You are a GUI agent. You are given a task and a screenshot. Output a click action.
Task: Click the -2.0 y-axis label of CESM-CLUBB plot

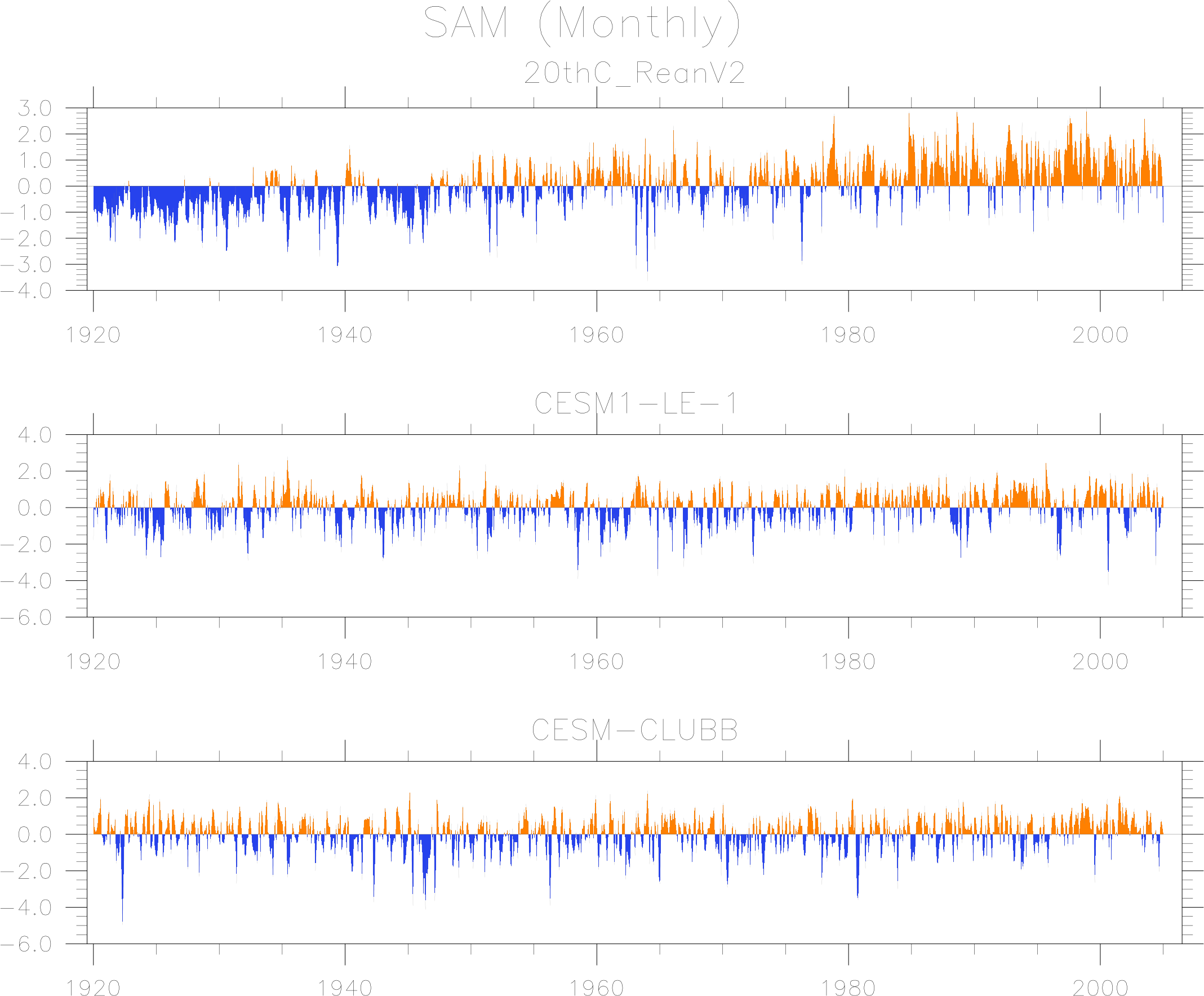tap(27, 871)
